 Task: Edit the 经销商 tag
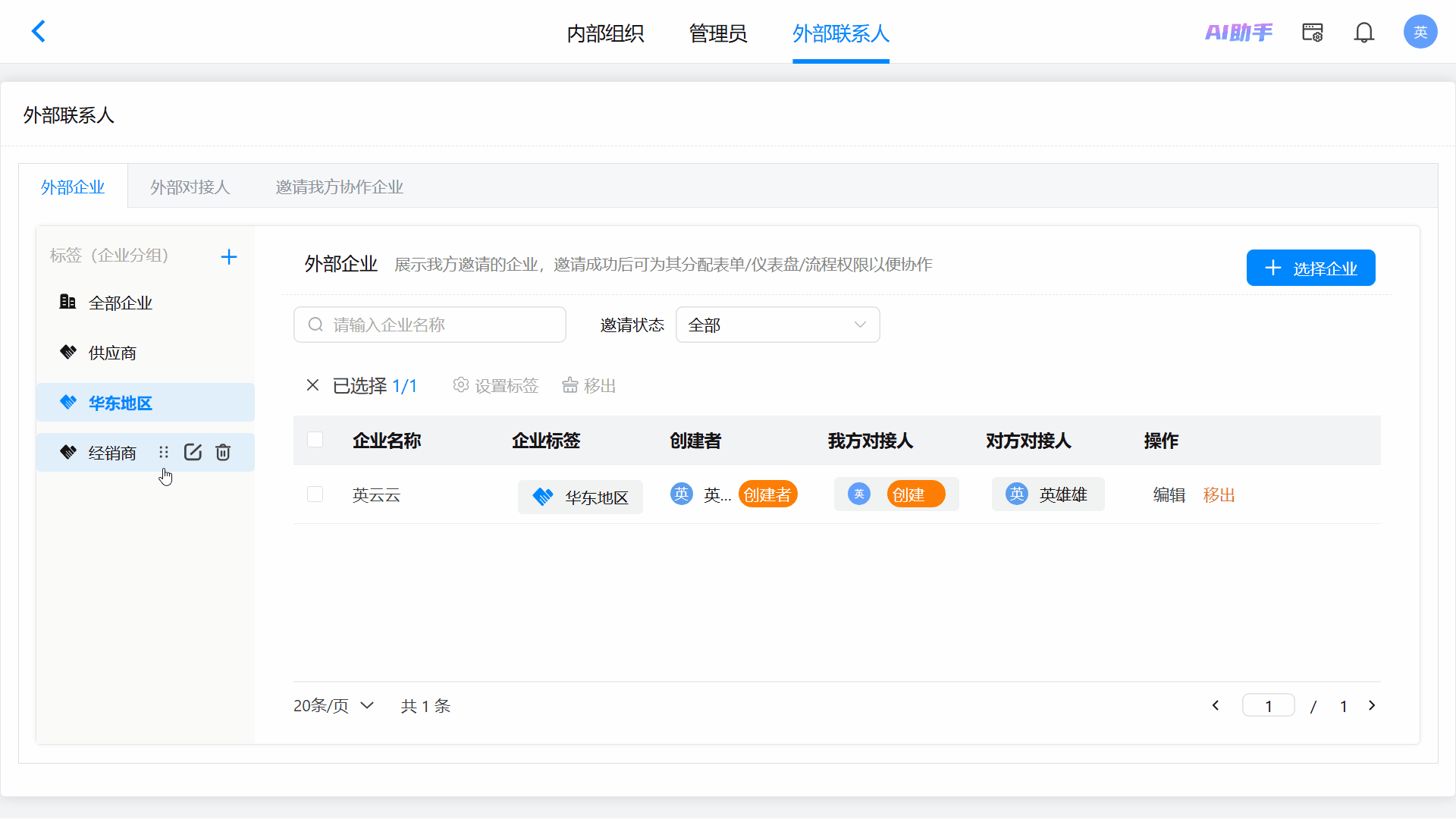193,453
